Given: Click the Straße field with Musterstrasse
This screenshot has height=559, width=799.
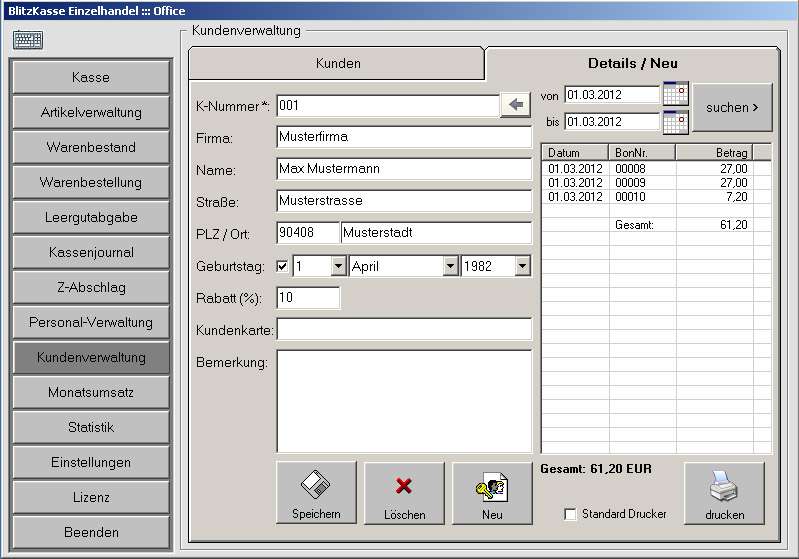Looking at the screenshot, I should 404,201.
